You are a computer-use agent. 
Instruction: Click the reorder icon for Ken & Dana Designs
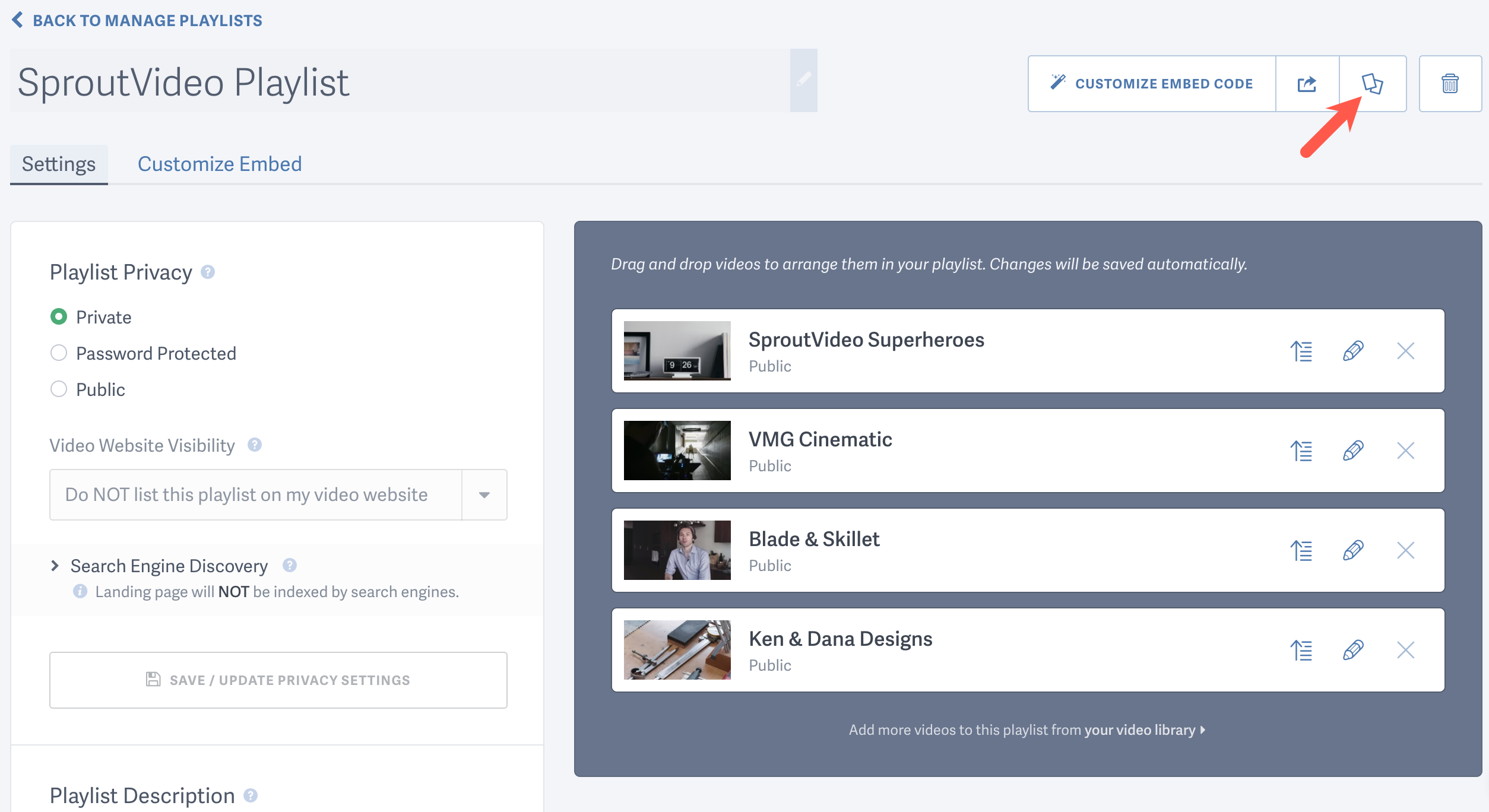coord(1302,650)
